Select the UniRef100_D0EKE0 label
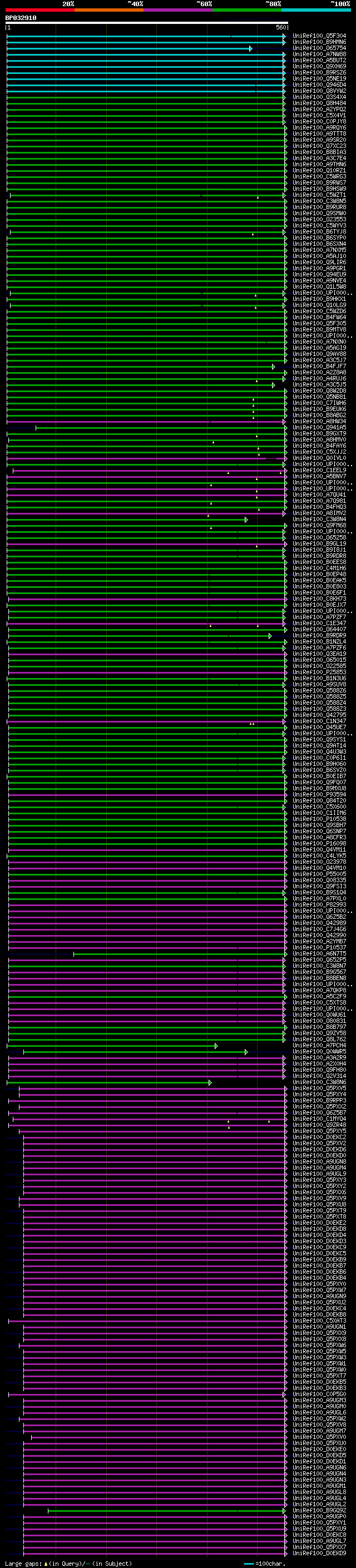Viewport: 356px width, 1568px height. tap(319, 1449)
